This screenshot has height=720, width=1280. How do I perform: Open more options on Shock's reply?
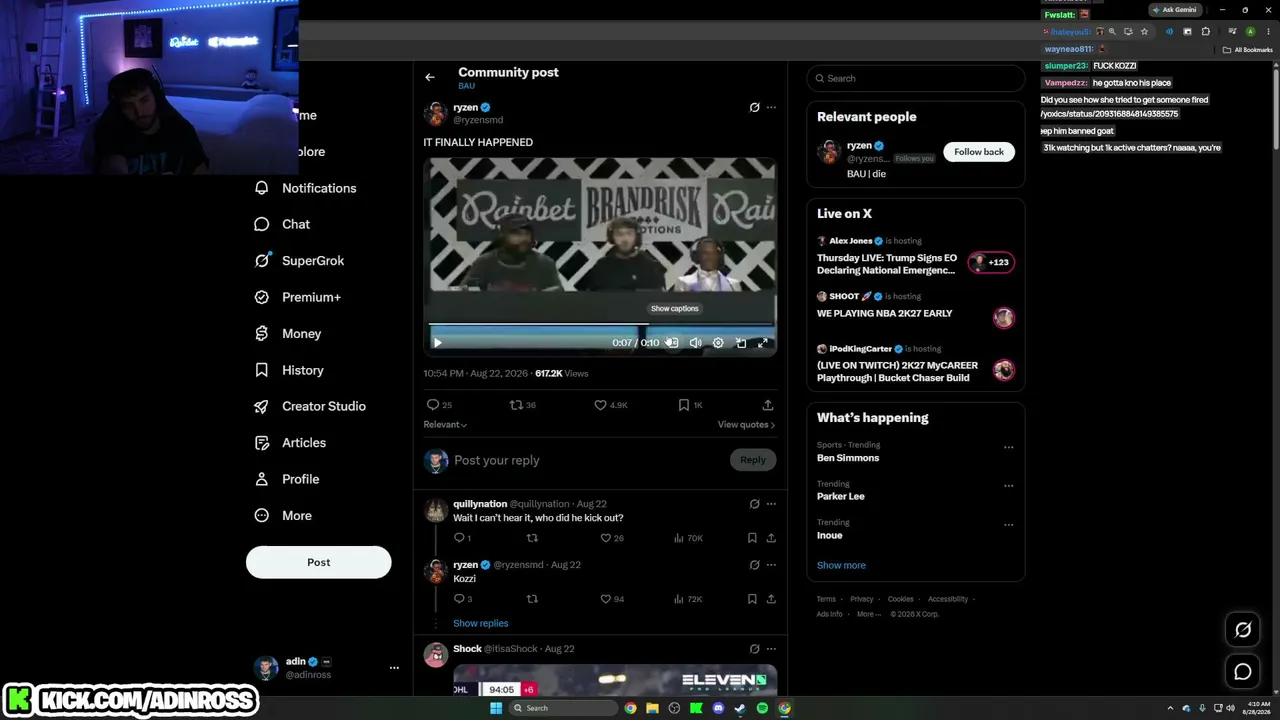click(771, 649)
